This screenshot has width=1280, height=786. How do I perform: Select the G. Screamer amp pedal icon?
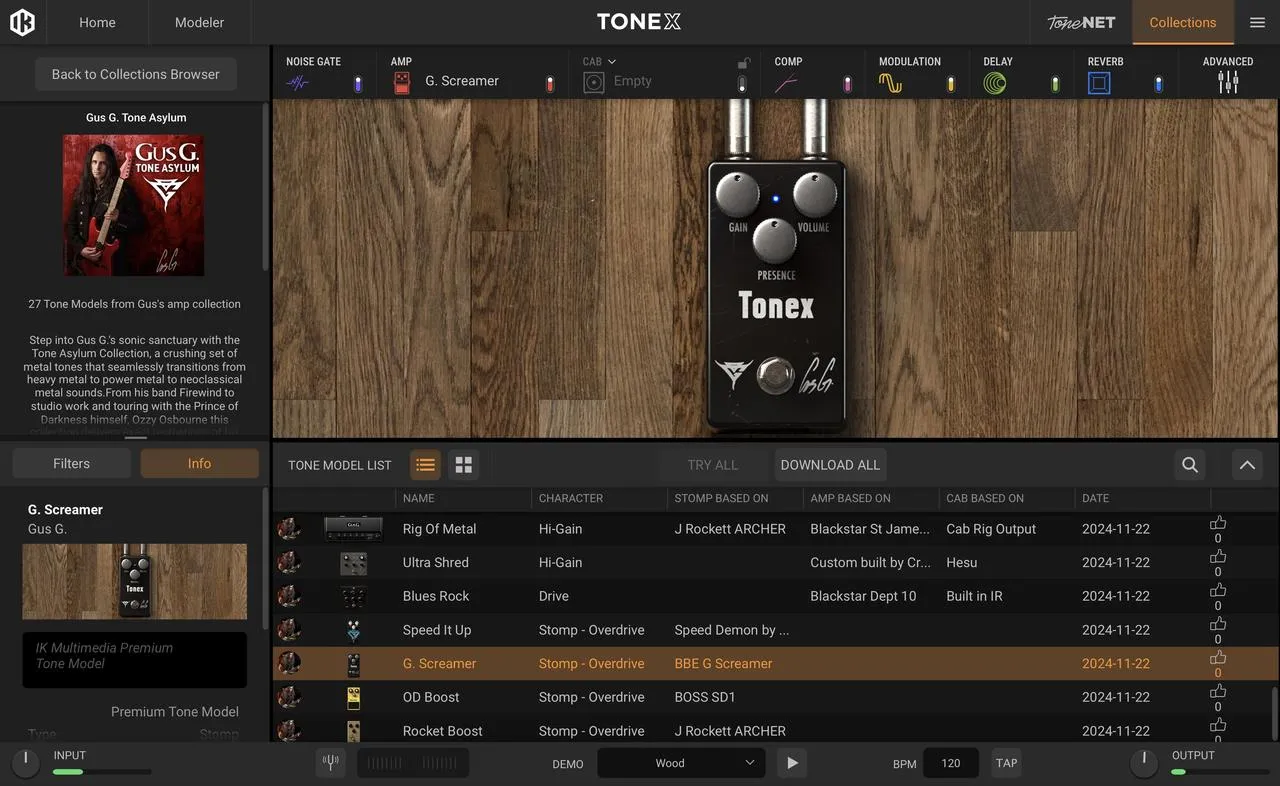pyautogui.click(x=402, y=82)
